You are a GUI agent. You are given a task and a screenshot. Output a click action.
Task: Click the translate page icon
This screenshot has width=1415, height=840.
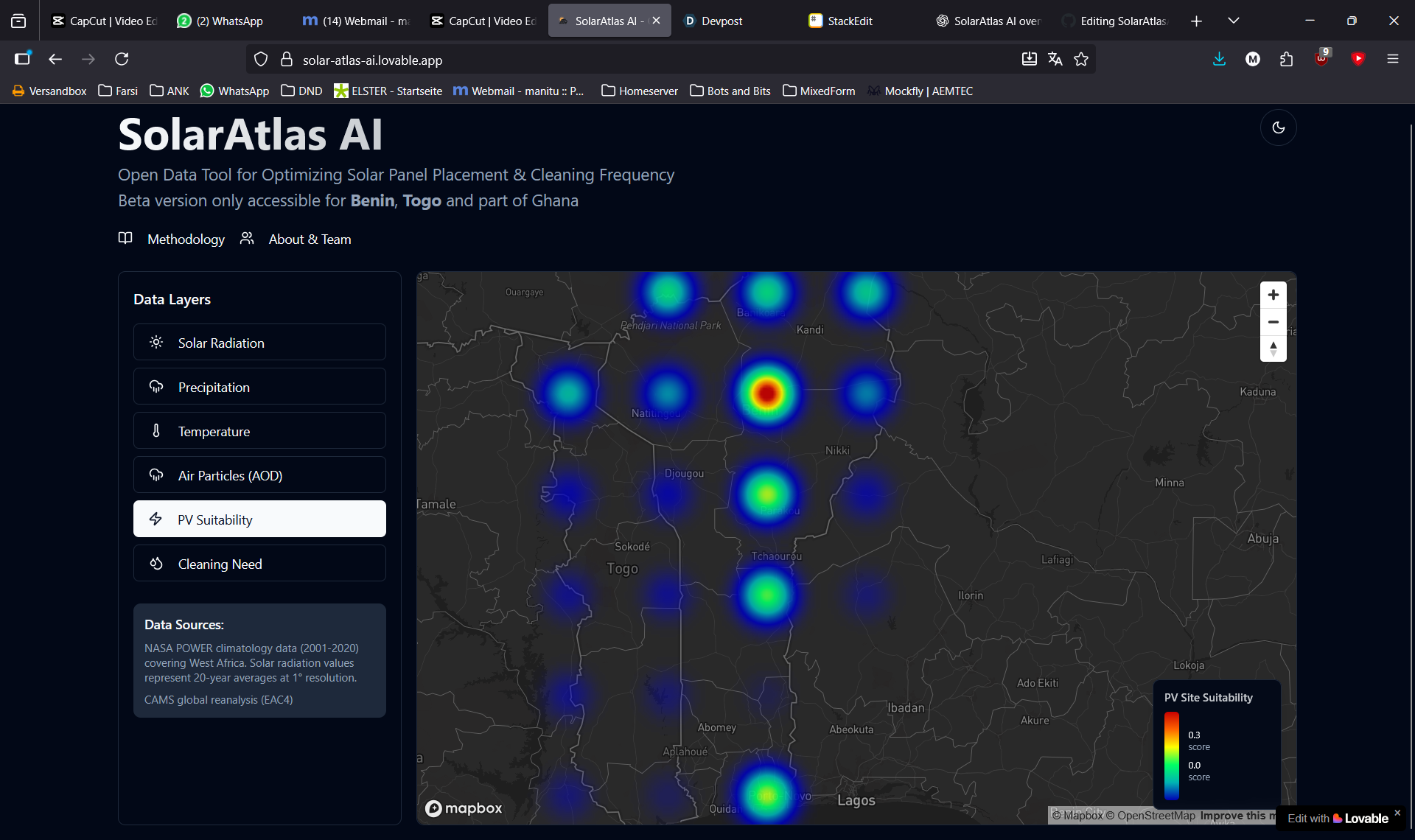coord(1055,60)
